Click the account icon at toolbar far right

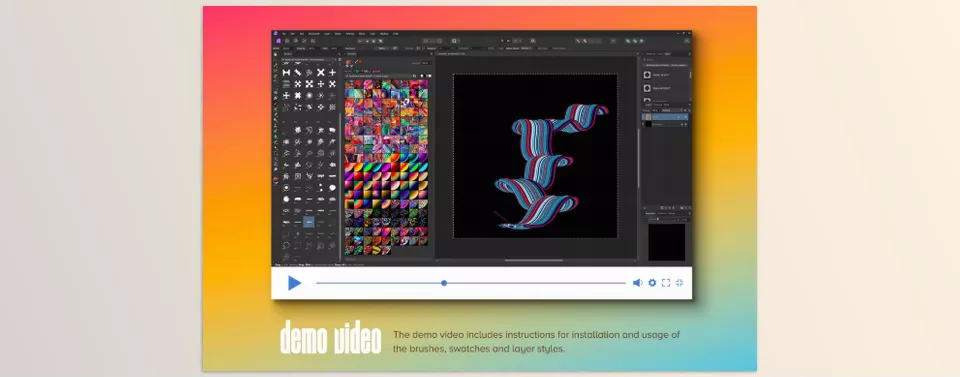686,41
